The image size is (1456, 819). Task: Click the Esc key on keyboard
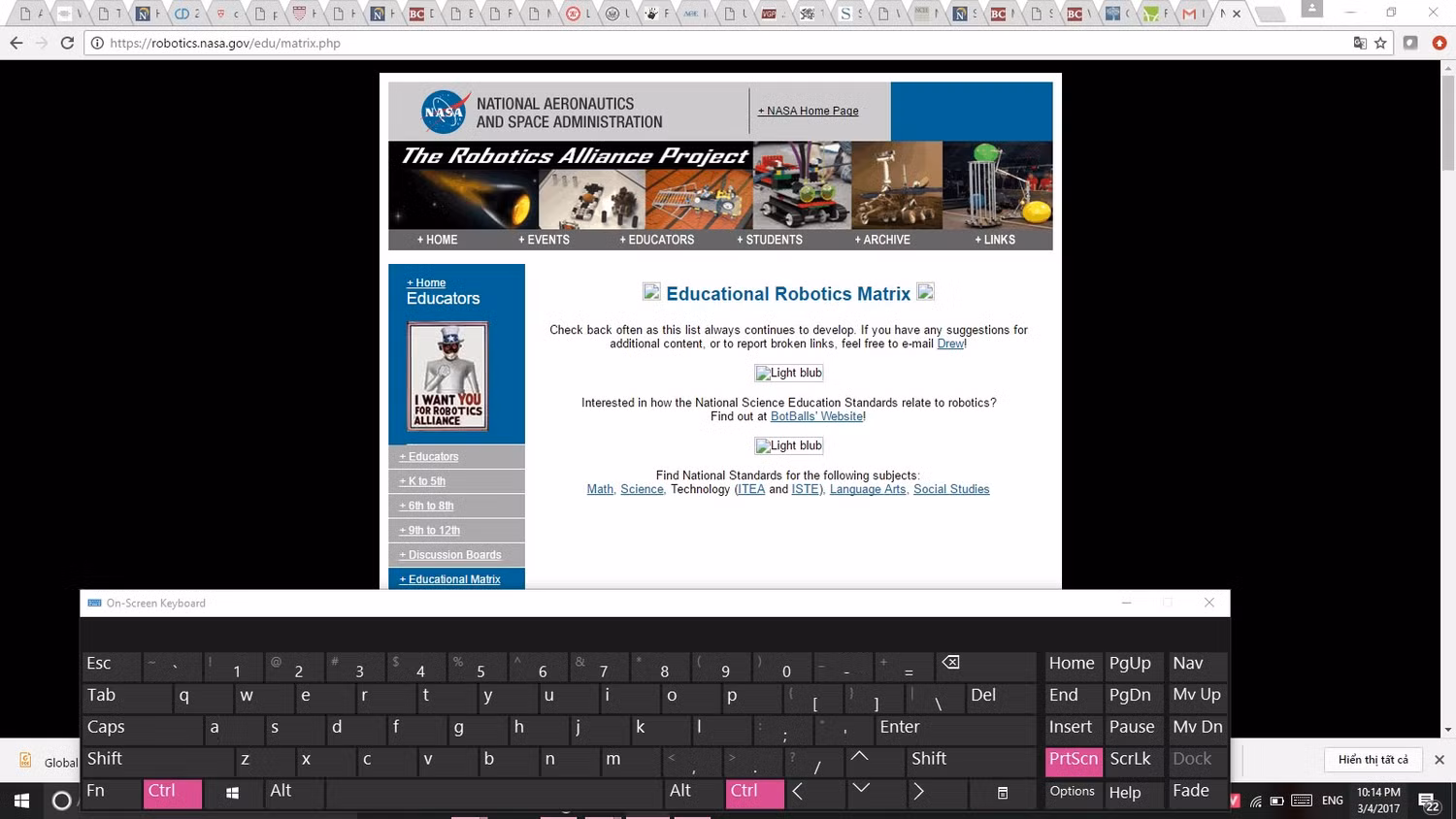[x=112, y=665]
